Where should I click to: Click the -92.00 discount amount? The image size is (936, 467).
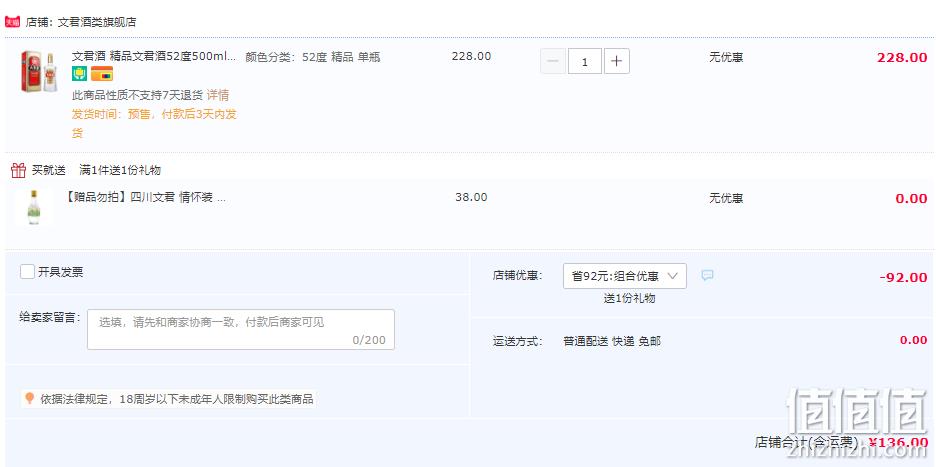click(904, 278)
